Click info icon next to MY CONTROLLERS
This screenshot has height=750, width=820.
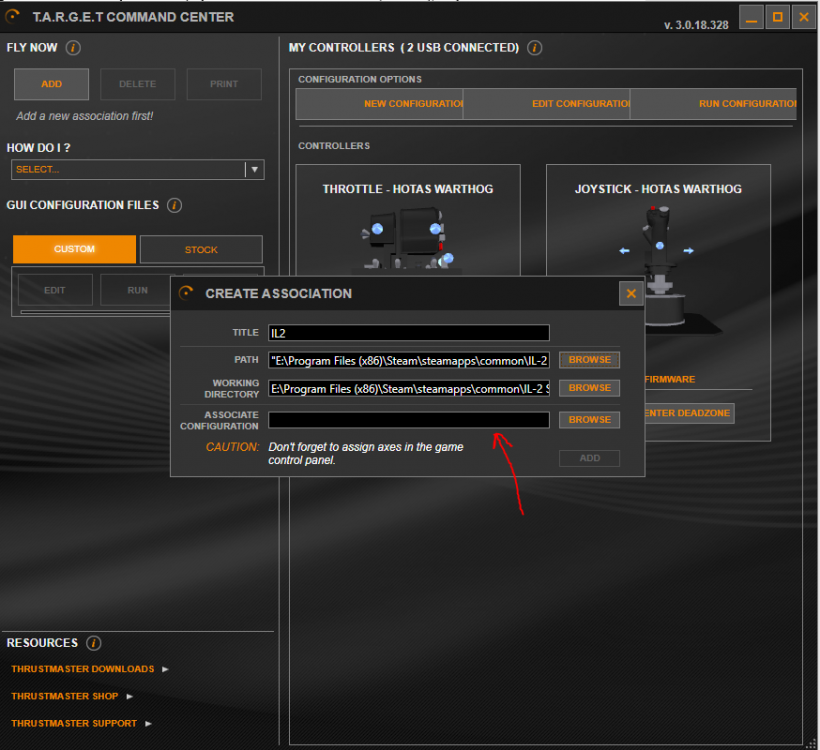[x=534, y=48]
